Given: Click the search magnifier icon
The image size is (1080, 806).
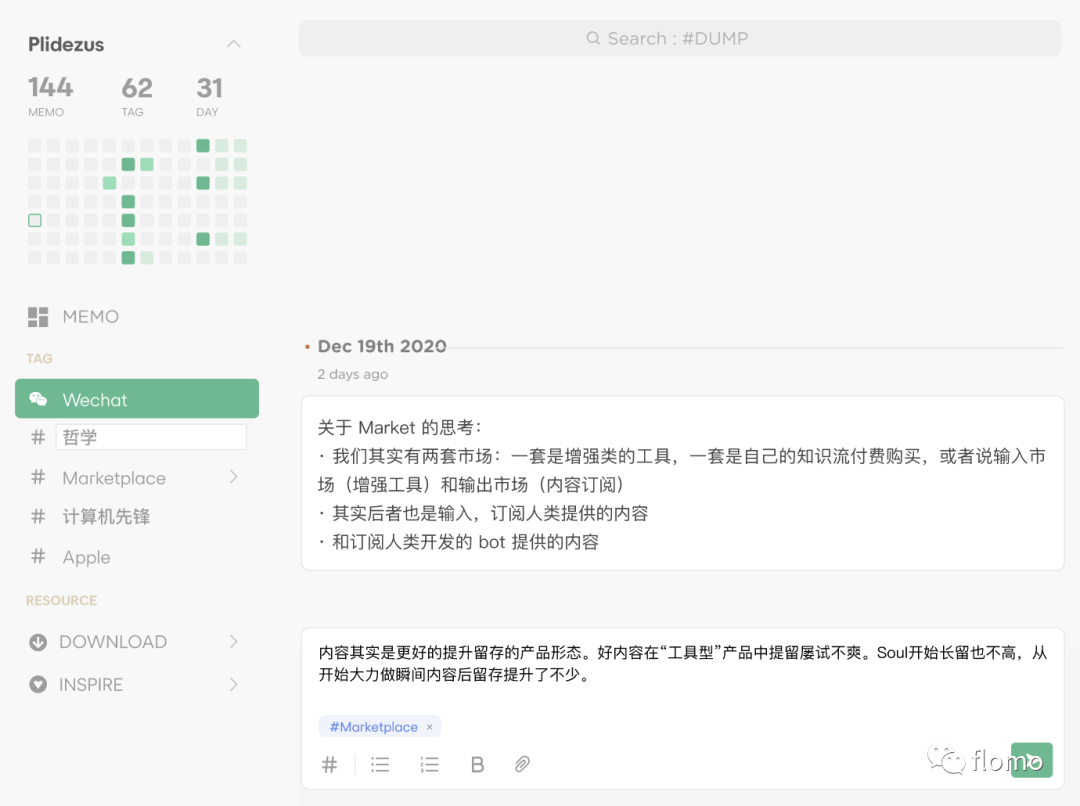Looking at the screenshot, I should [x=593, y=38].
